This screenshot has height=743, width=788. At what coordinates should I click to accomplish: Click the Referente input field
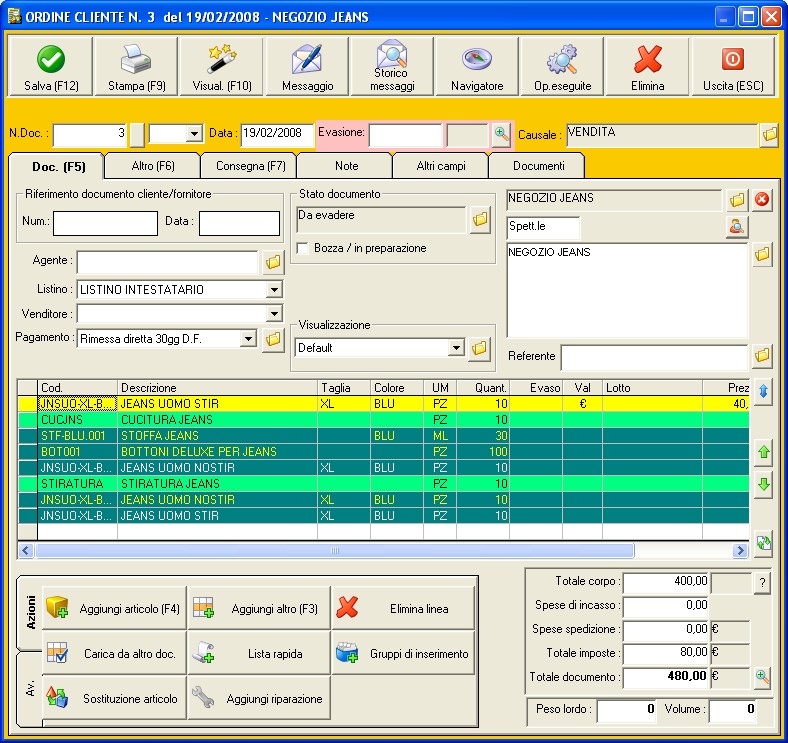click(x=653, y=357)
